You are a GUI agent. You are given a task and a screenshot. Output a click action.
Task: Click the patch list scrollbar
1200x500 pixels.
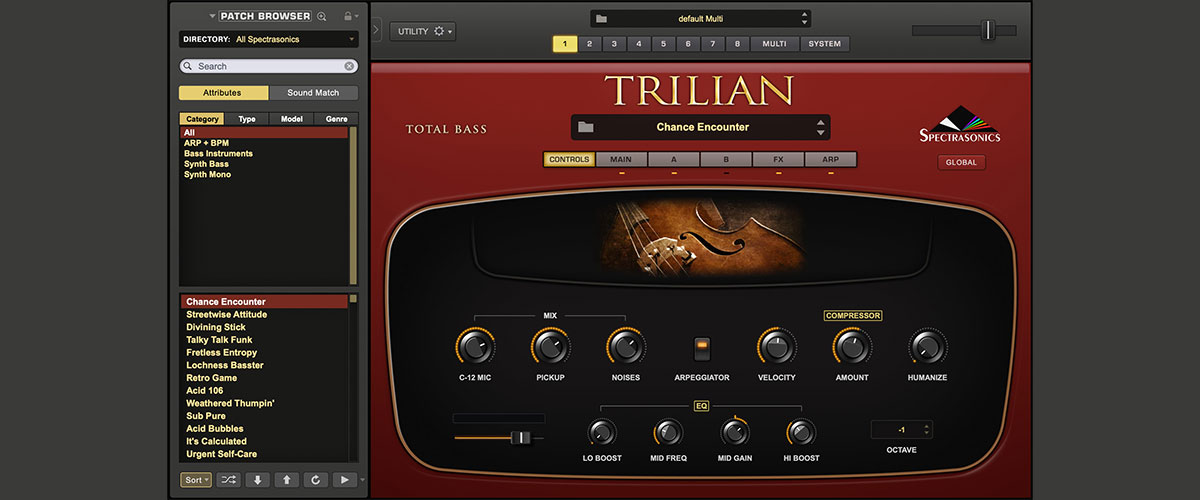(x=353, y=376)
